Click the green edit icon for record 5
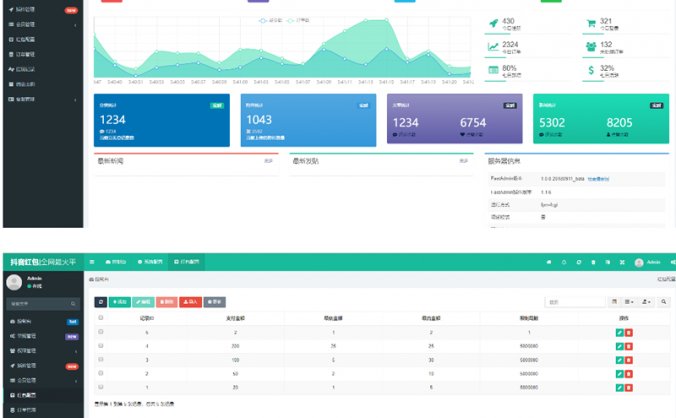676x418 pixels. tap(620, 331)
